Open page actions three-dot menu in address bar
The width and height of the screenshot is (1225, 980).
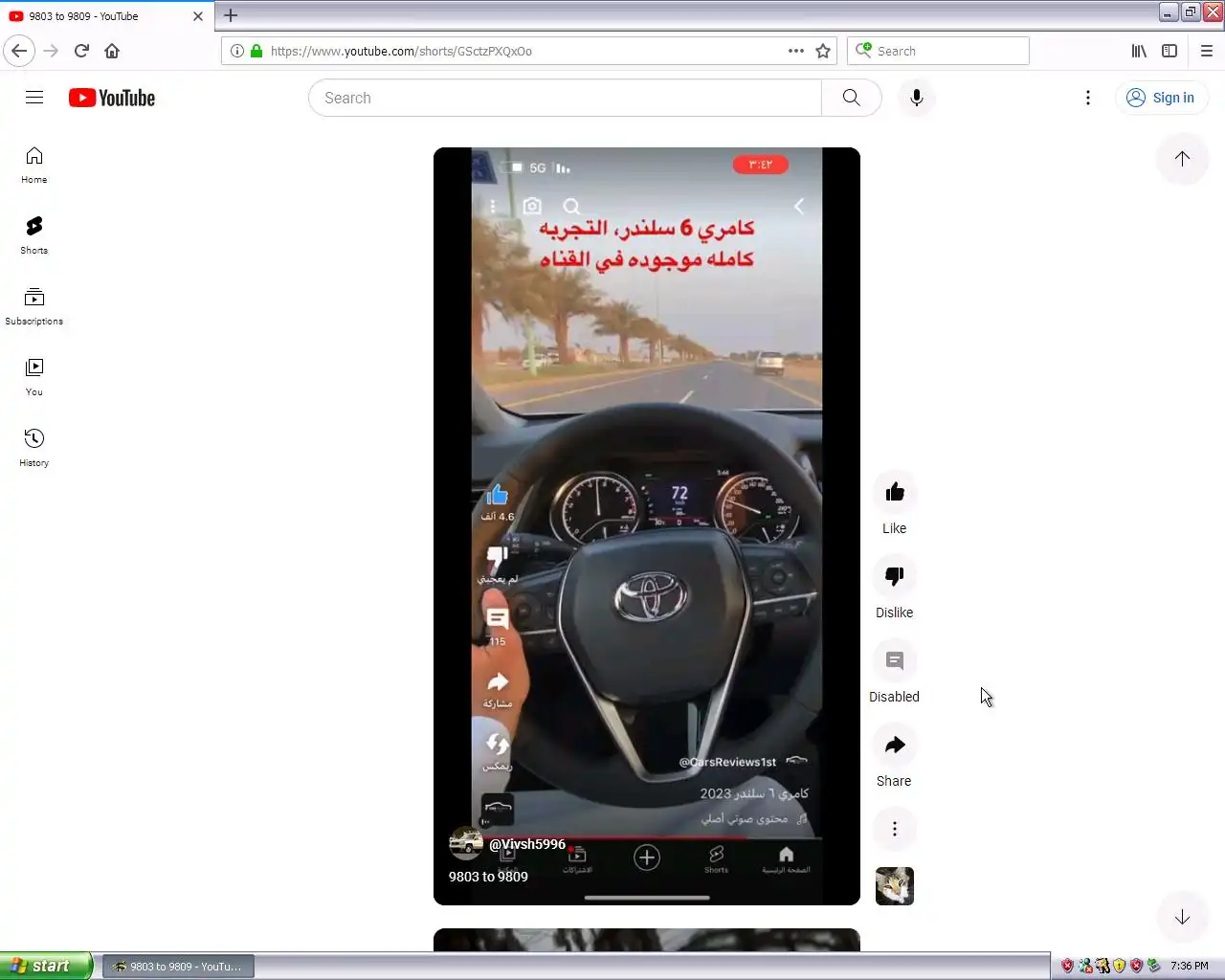pyautogui.click(x=796, y=51)
